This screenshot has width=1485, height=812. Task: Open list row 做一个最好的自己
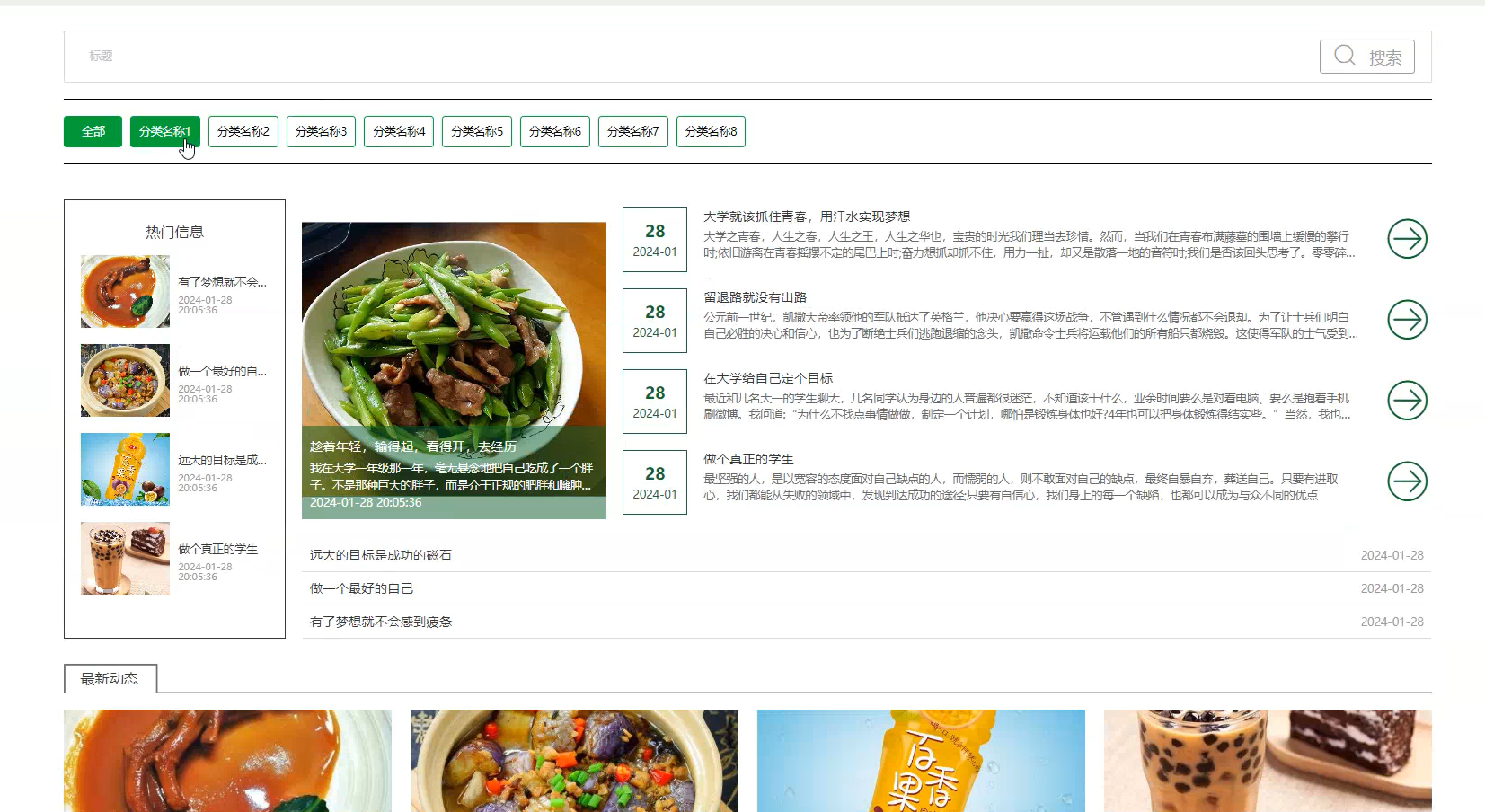click(866, 588)
